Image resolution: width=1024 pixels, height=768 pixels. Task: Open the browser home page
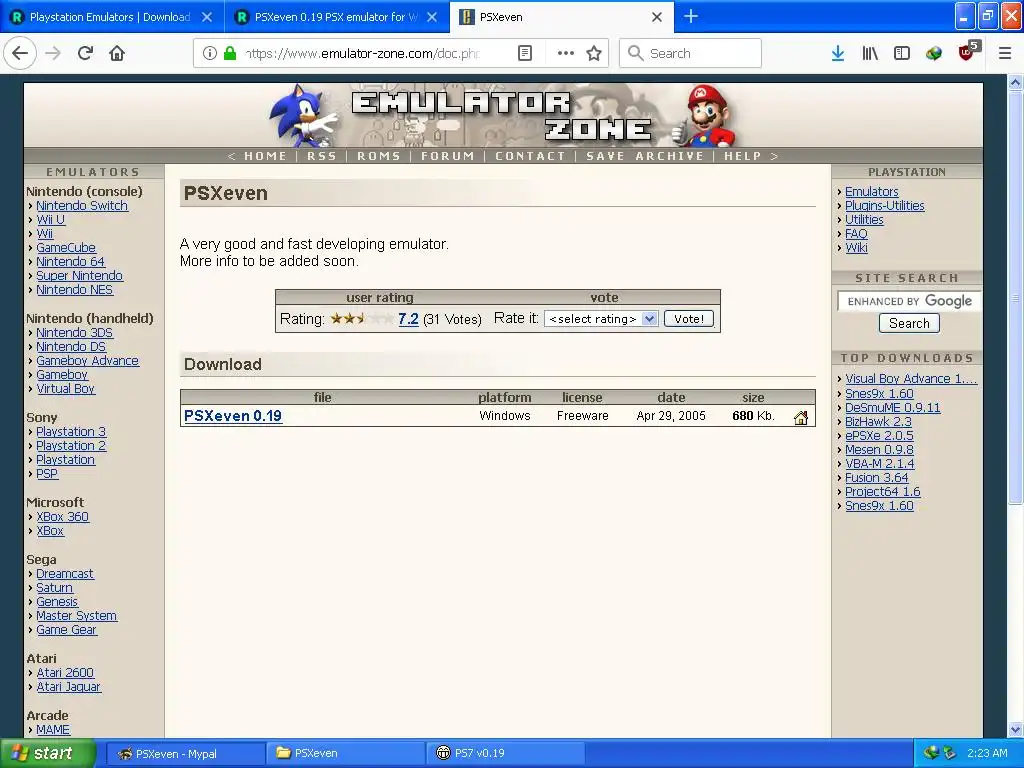click(117, 53)
